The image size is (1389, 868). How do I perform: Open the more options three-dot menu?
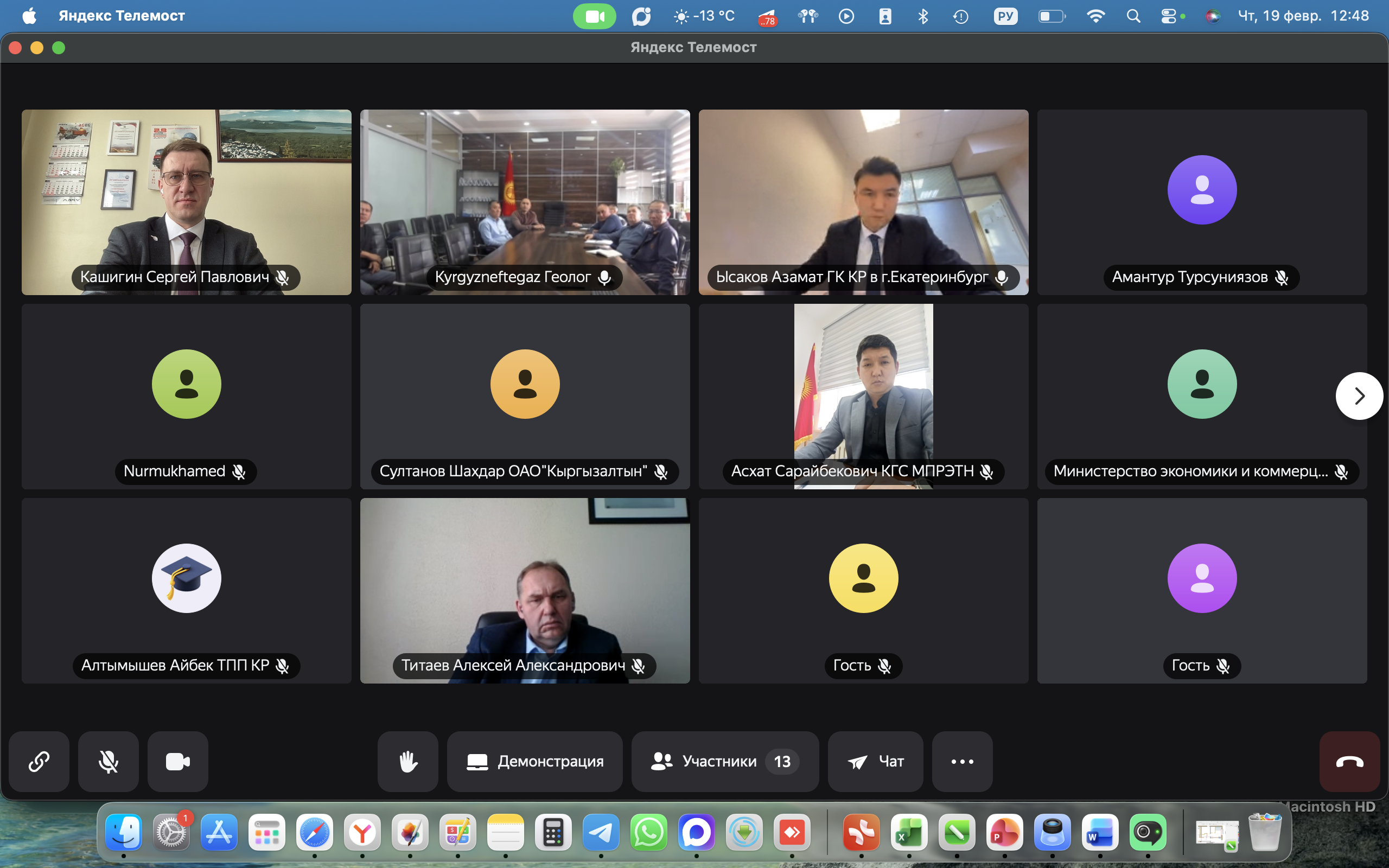coord(962,761)
